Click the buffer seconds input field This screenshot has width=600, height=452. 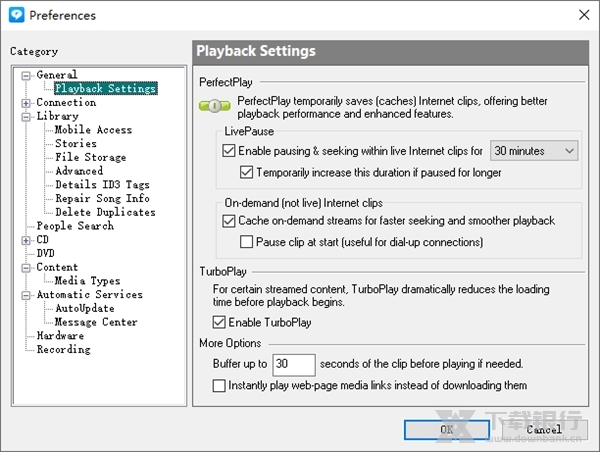point(294,364)
